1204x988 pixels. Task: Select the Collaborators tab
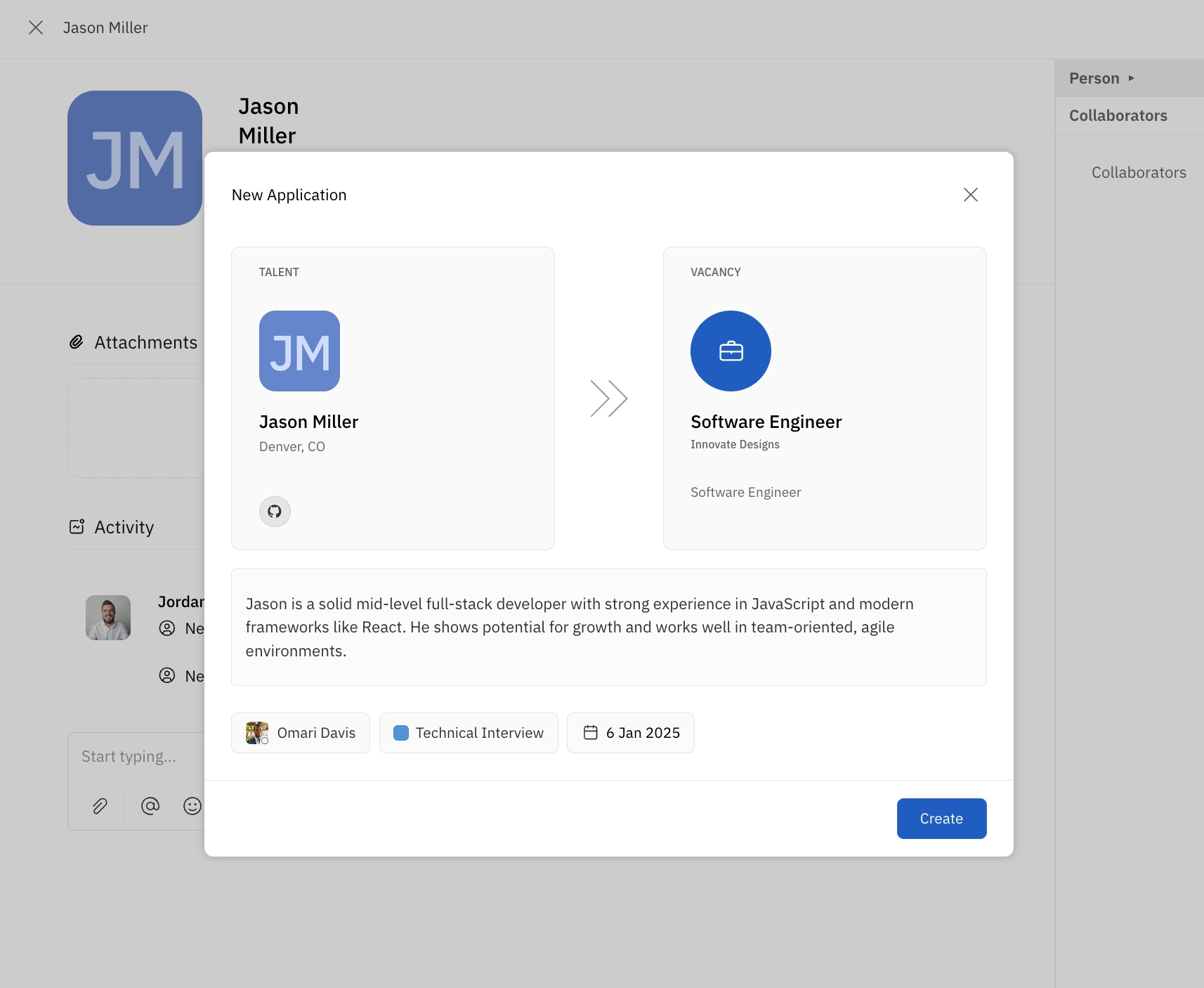coord(1118,115)
